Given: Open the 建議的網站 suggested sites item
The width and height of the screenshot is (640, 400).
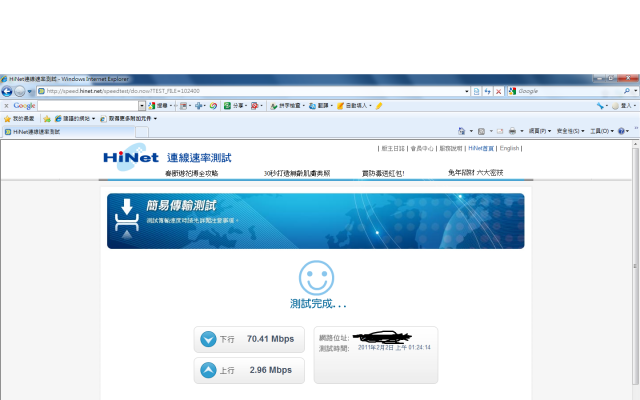Looking at the screenshot, I should click(x=75, y=119).
